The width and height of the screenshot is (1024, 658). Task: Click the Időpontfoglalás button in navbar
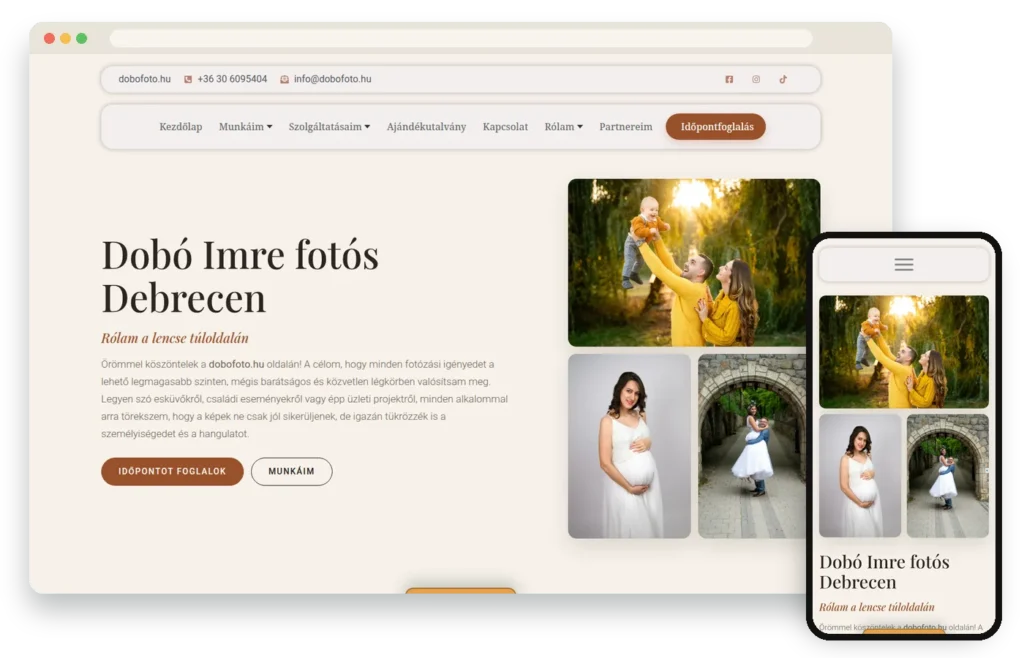click(x=716, y=127)
